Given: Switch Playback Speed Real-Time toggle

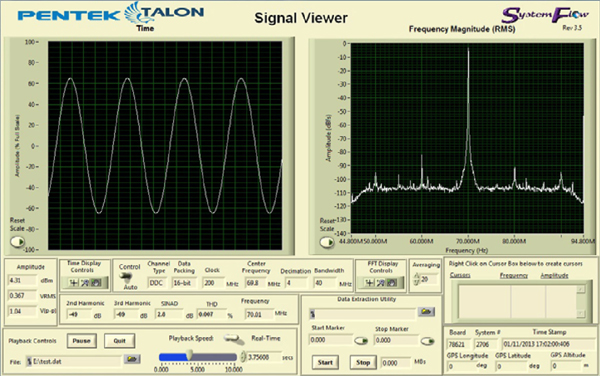Looking at the screenshot, I should pyautogui.click(x=234, y=339).
